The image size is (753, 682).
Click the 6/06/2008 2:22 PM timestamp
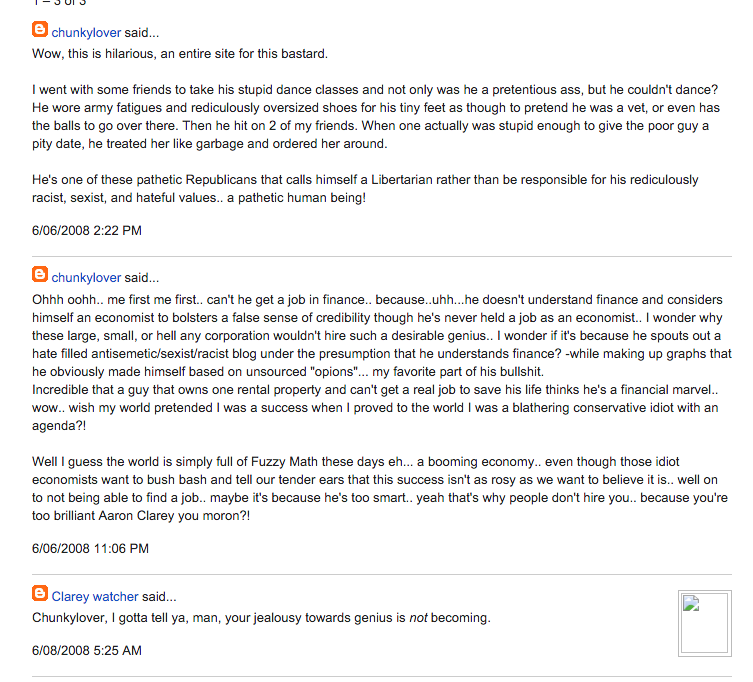tap(87, 231)
